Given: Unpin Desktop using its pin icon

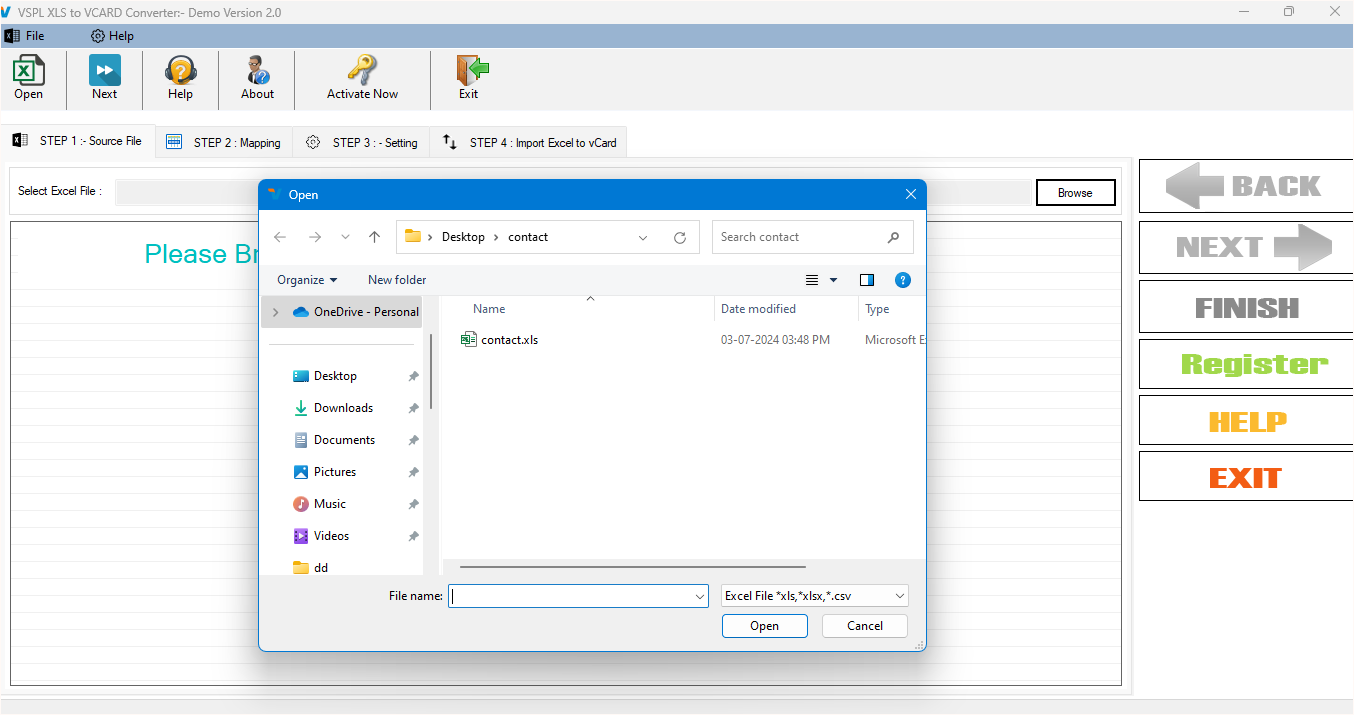Looking at the screenshot, I should coord(413,377).
